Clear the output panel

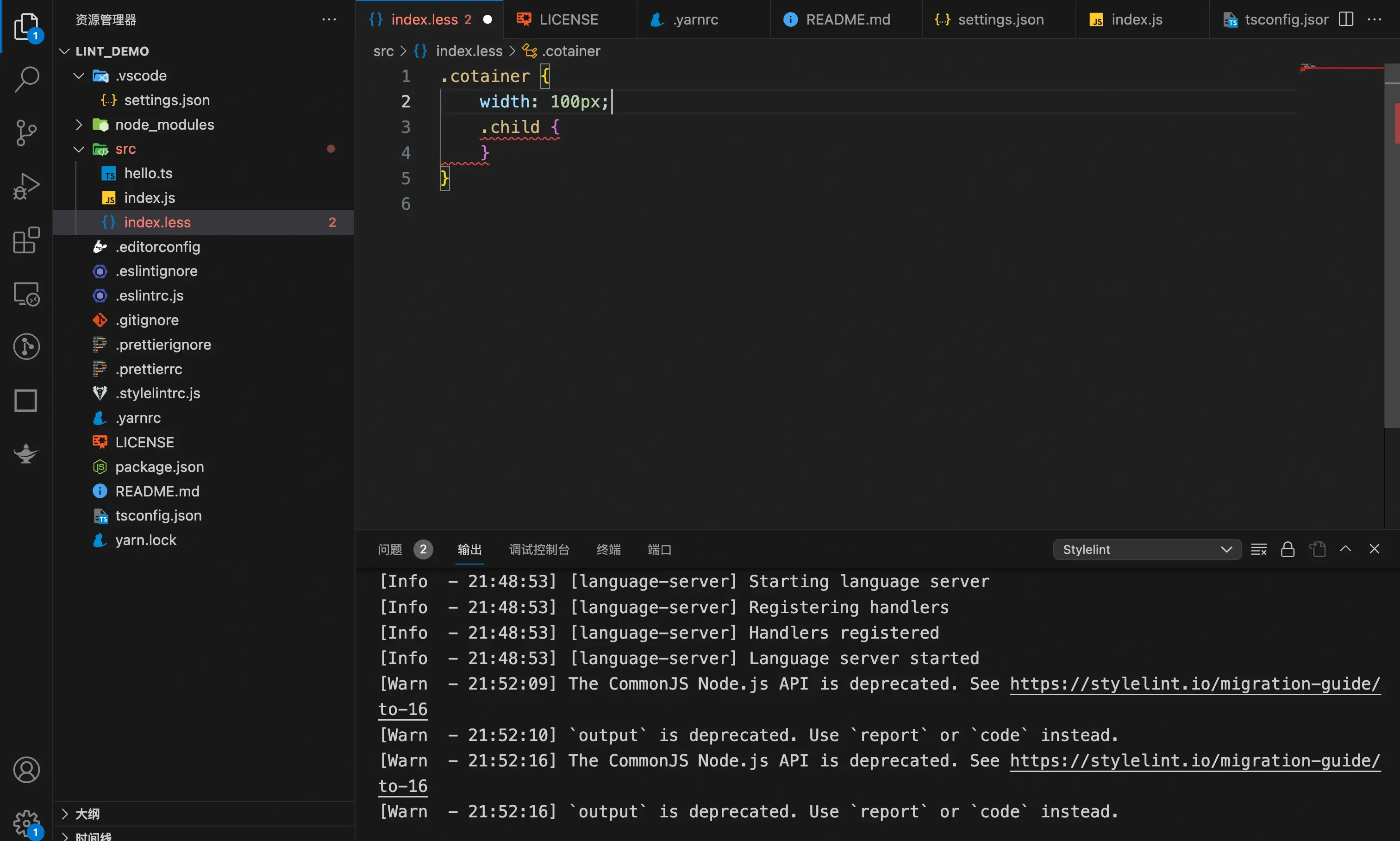coord(1258,549)
